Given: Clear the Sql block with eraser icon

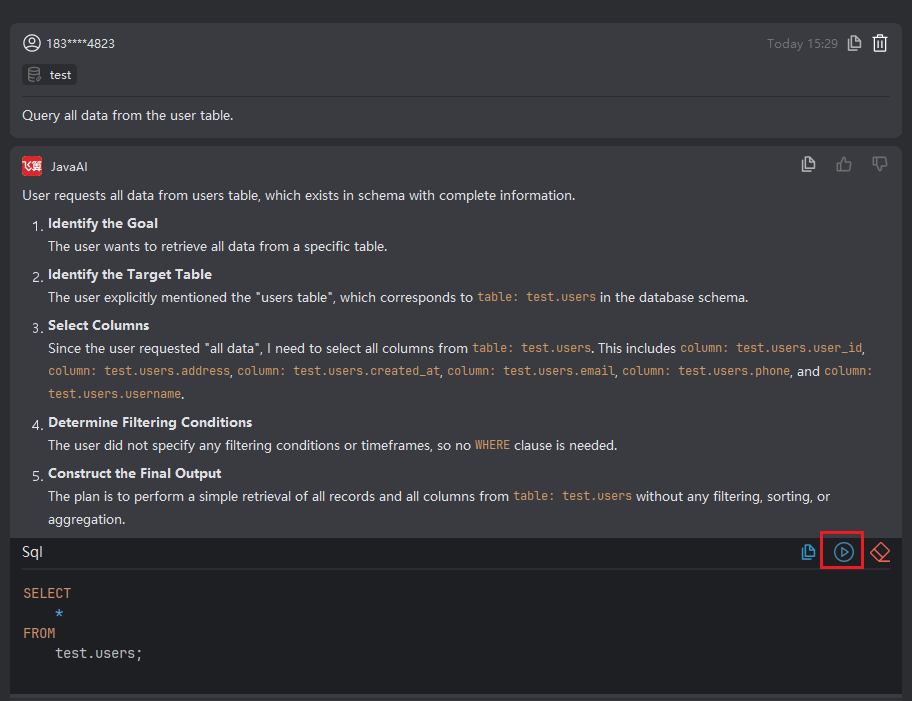Looking at the screenshot, I should tap(880, 552).
